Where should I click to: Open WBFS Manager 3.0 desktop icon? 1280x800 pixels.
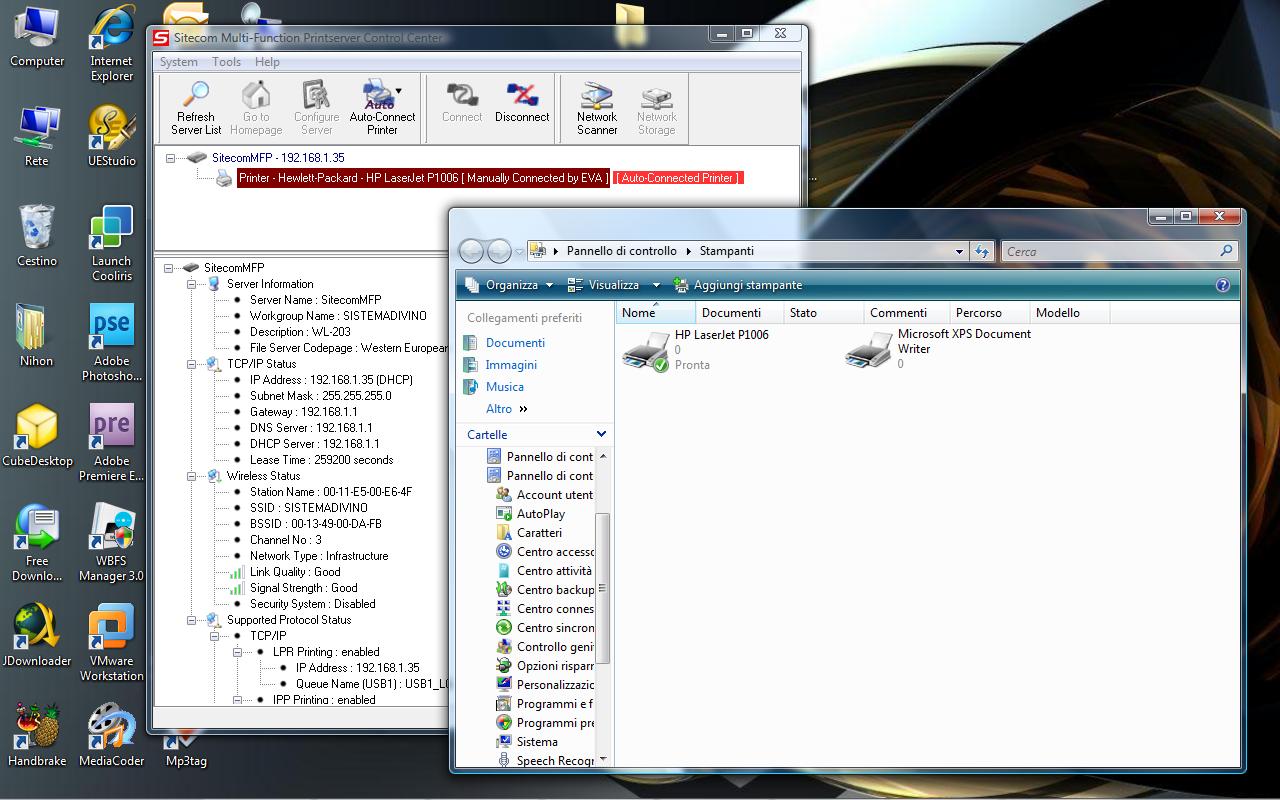click(x=112, y=544)
